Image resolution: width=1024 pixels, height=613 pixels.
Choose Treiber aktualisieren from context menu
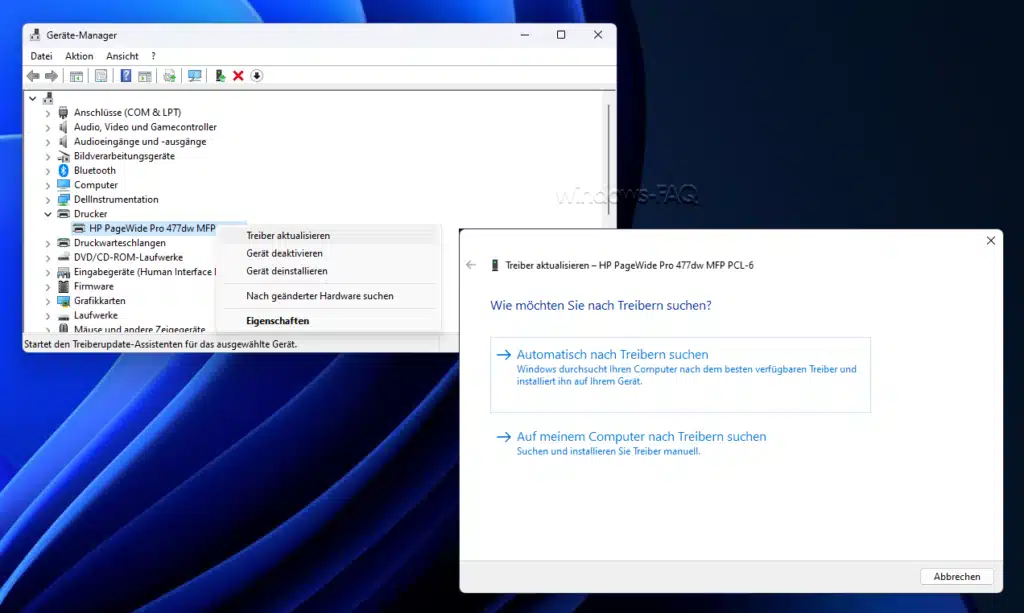[x=330, y=236]
